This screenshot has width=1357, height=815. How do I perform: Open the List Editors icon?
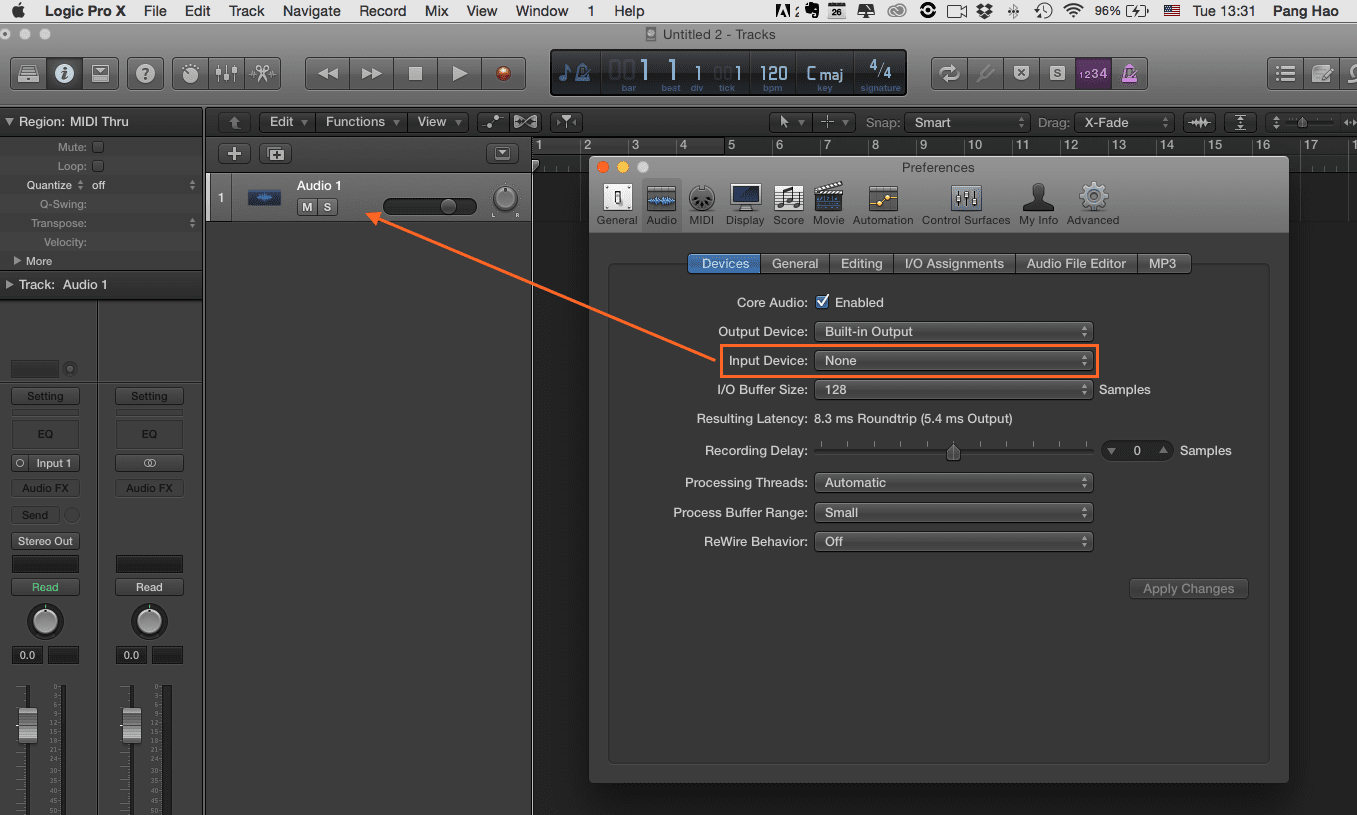(x=1286, y=73)
